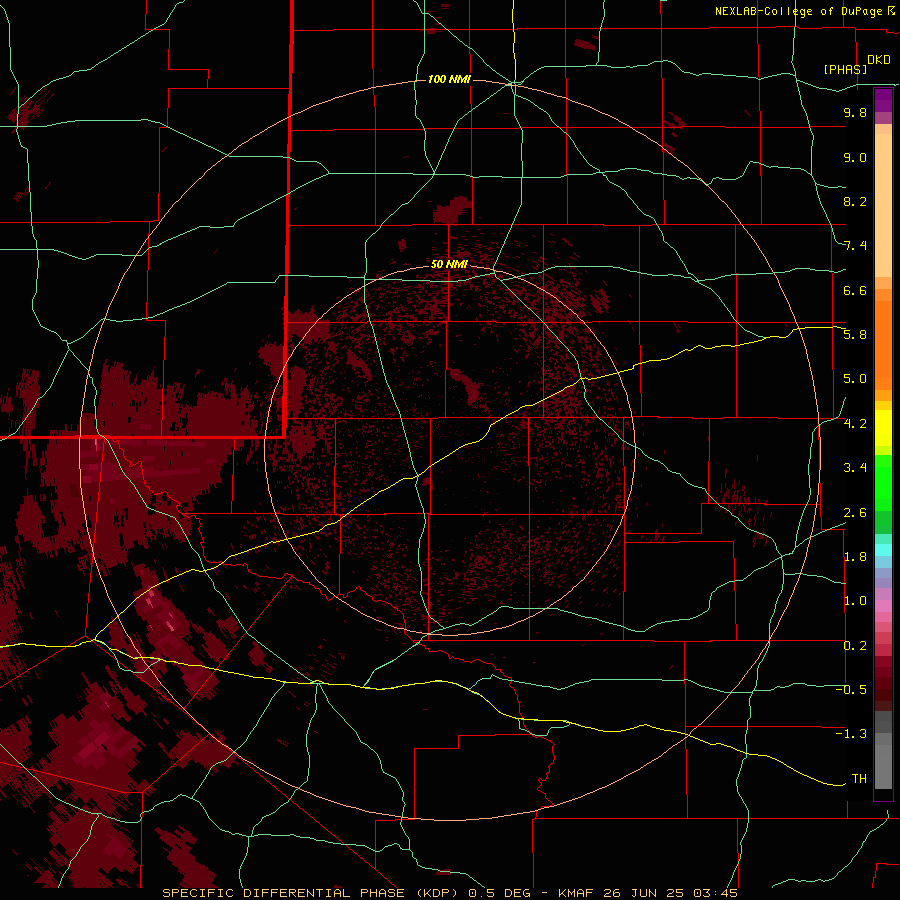
Task: Click the (KDP) product abbreviation in caption
Action: point(437,893)
